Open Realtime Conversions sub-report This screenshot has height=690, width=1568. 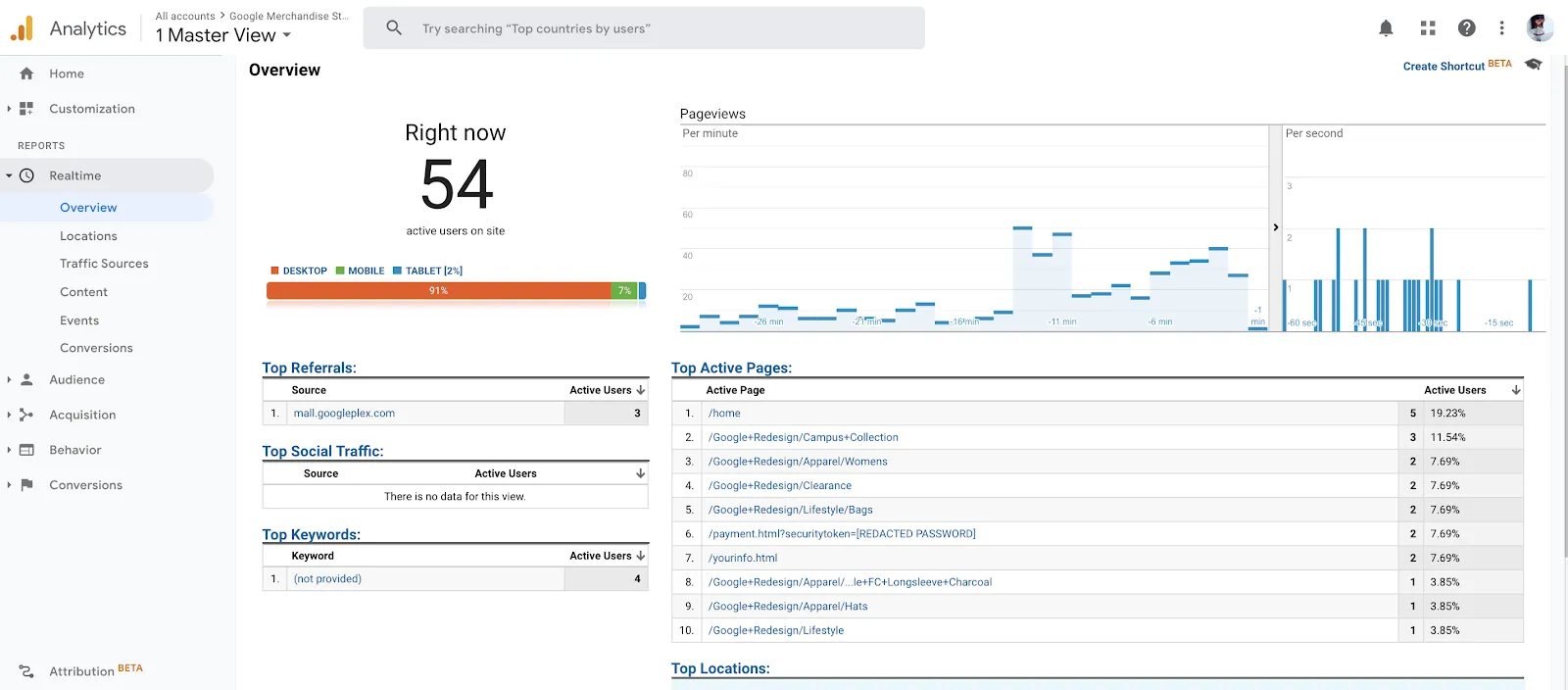click(x=96, y=348)
